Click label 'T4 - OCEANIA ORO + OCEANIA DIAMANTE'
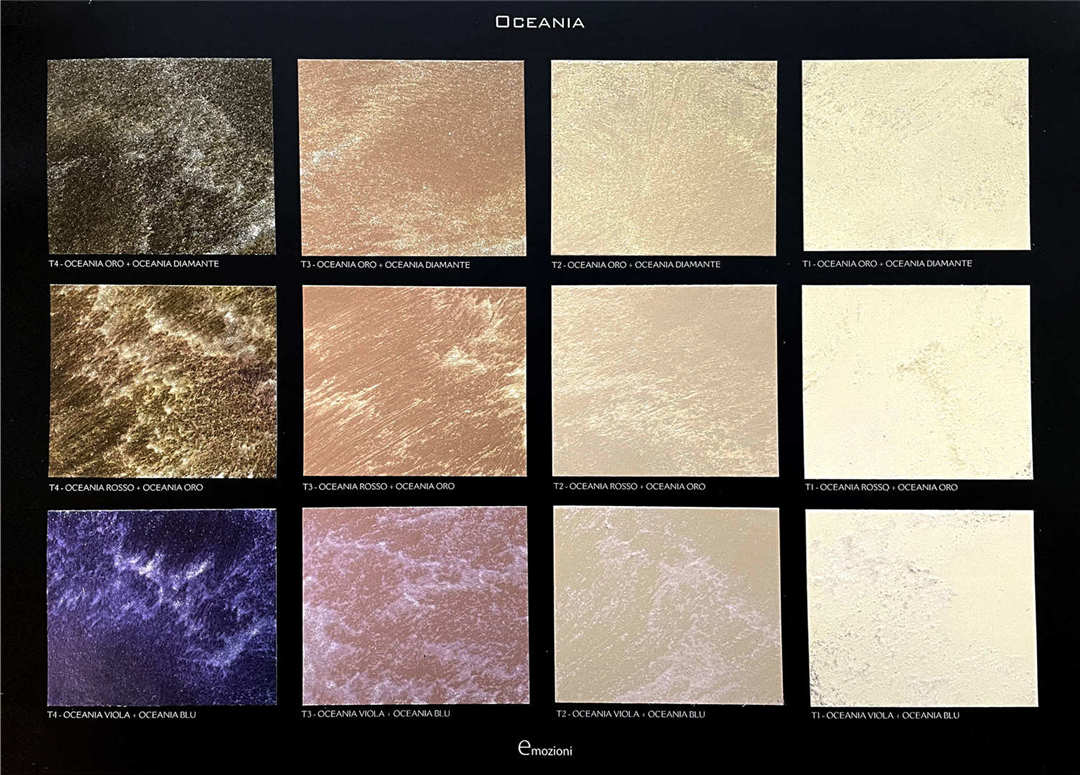1080x775 pixels. [134, 264]
